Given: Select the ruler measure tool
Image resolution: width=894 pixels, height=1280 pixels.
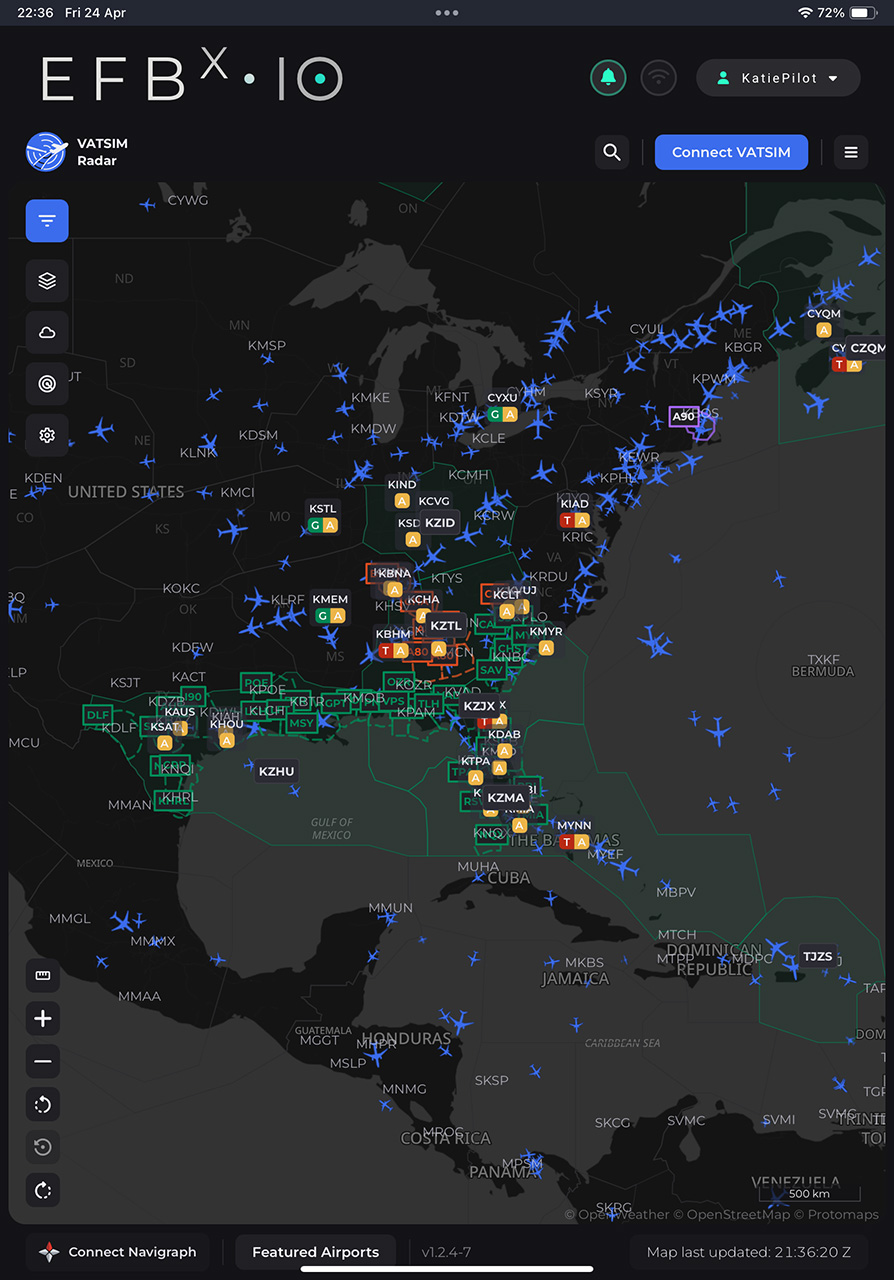Looking at the screenshot, I should (x=43, y=975).
